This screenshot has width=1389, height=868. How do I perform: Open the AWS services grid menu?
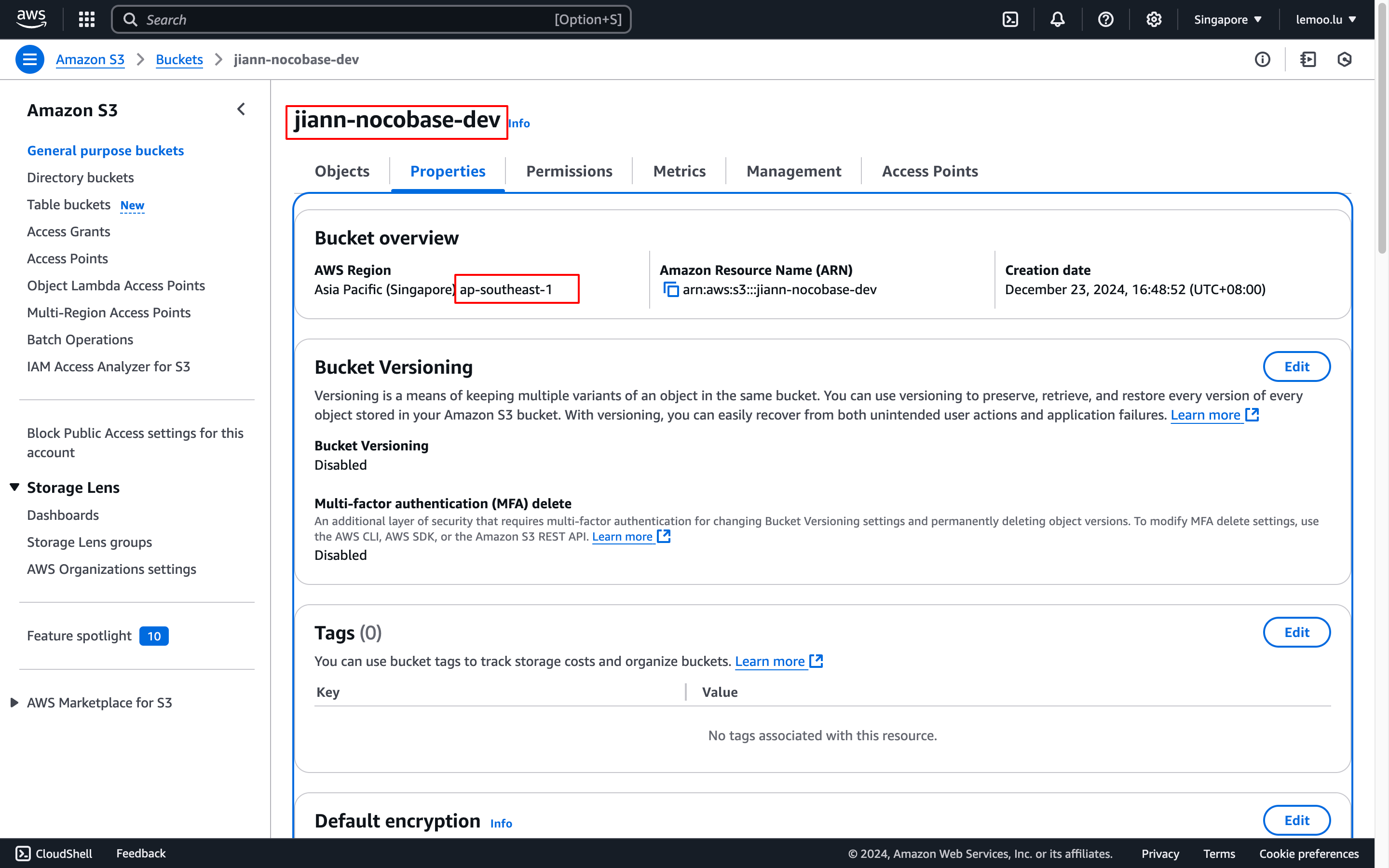[87, 19]
